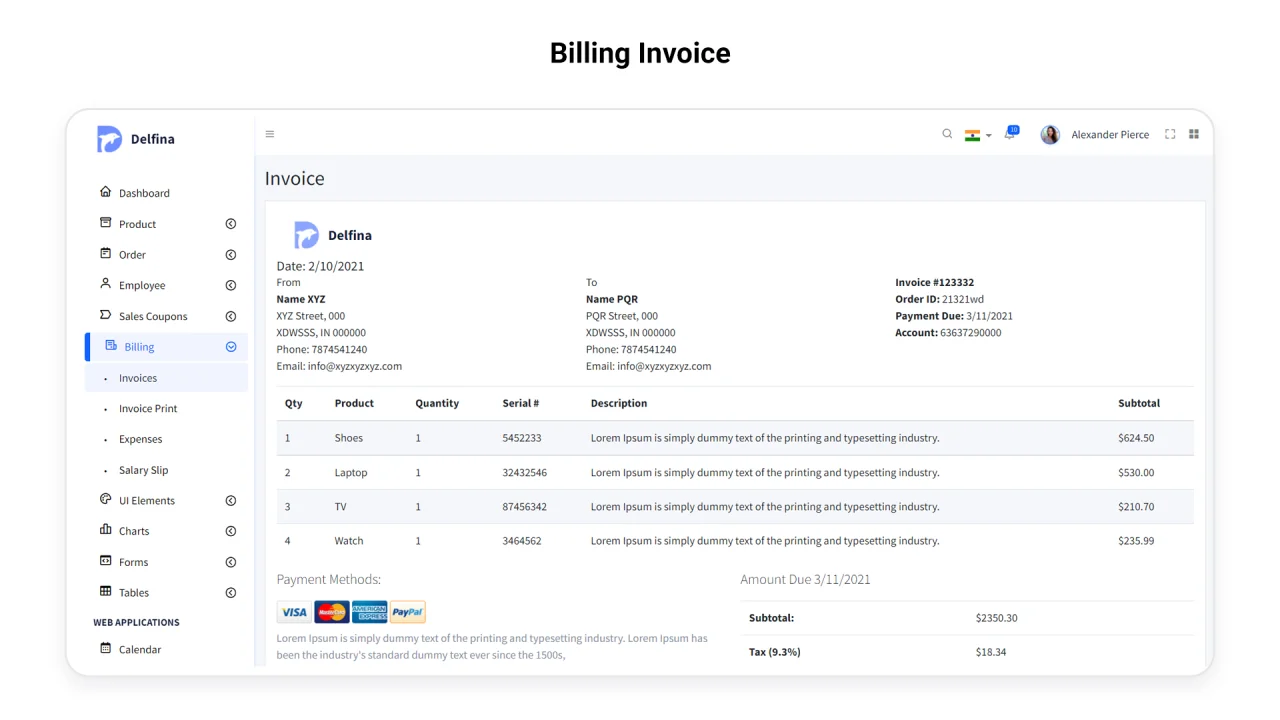Screen dimensions: 1280x720
Task: Toggle fullscreen mode icon
Action: (x=1170, y=134)
